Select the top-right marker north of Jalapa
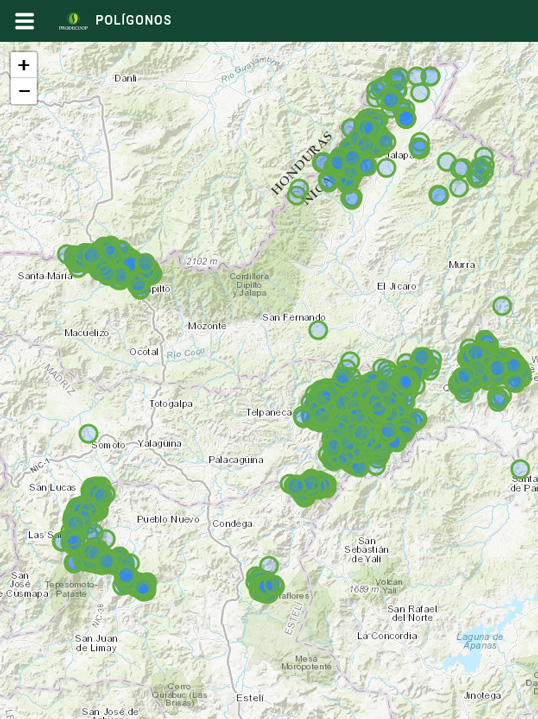Viewport: 538px width, 719px height. 431,76
